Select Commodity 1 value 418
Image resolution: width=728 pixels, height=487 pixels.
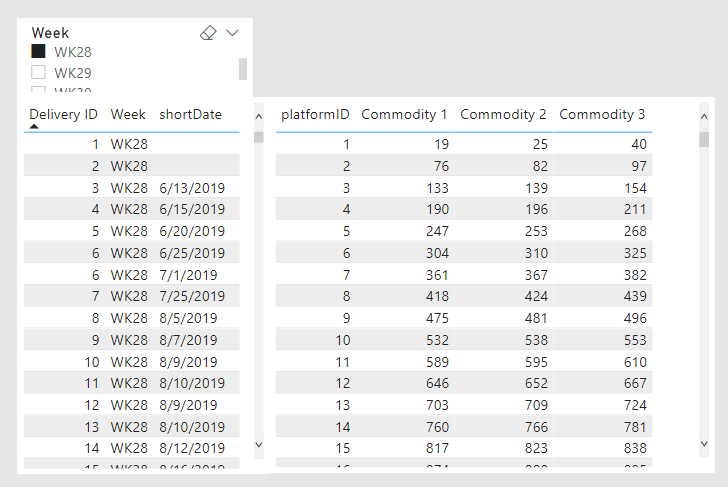438,296
